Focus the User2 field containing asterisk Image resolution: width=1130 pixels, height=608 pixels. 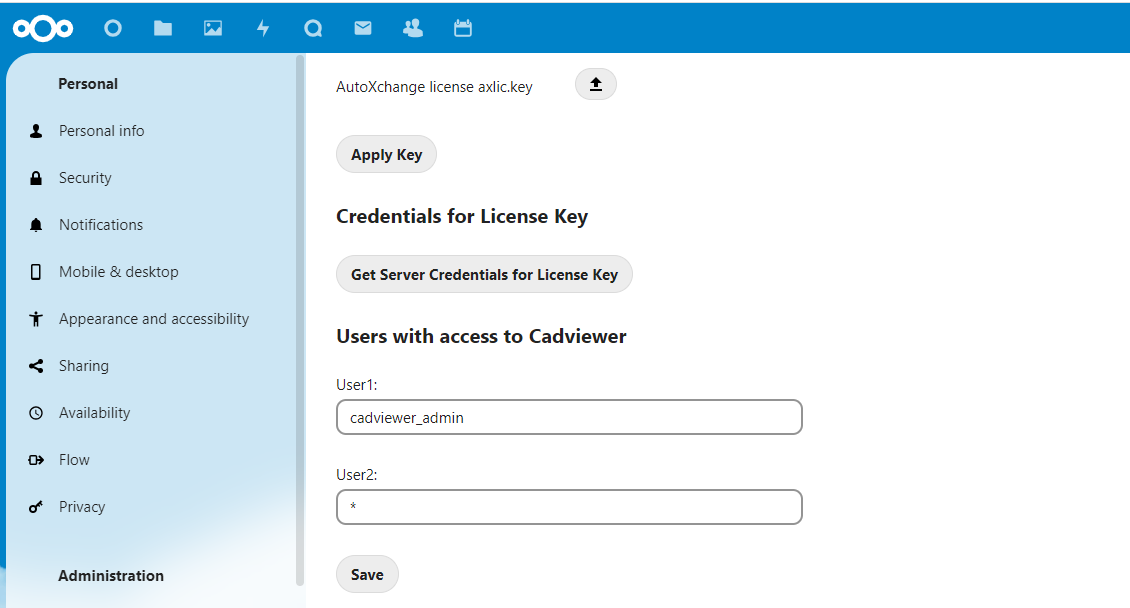[x=569, y=507]
